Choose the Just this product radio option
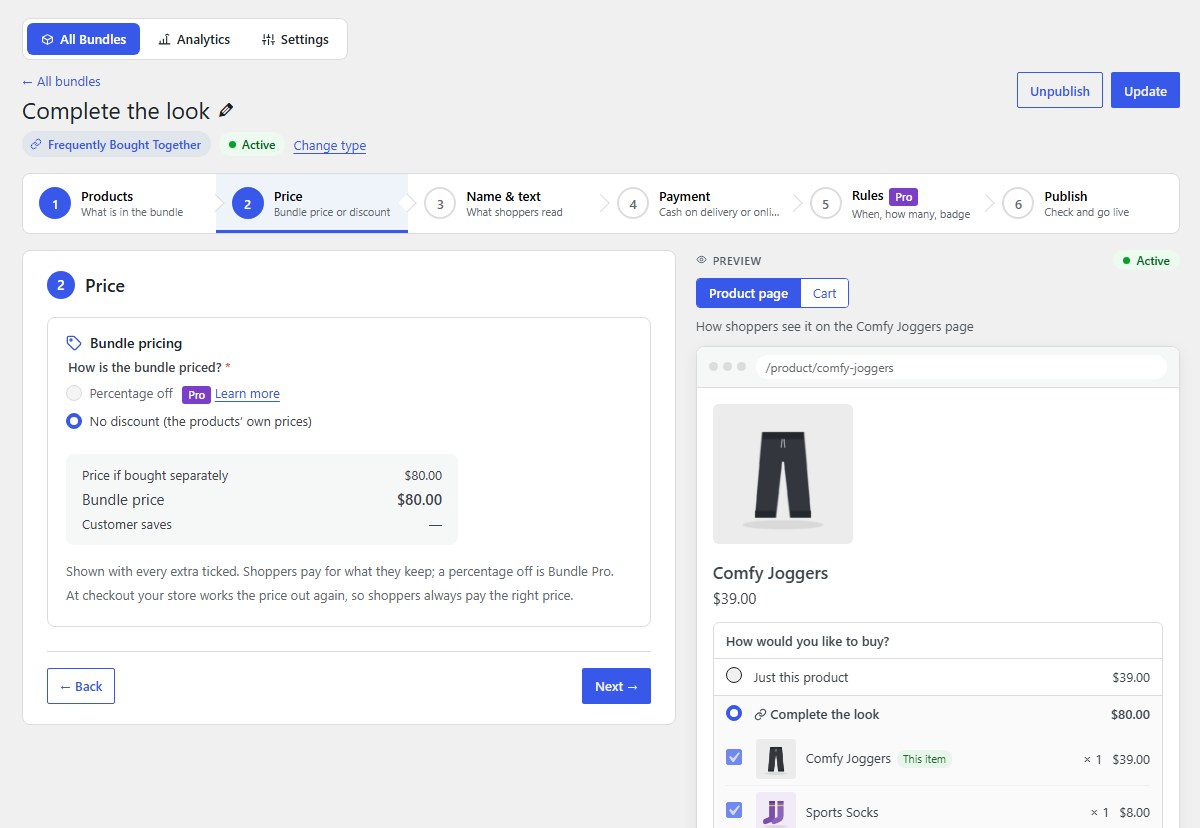The image size is (1200, 828). point(734,676)
